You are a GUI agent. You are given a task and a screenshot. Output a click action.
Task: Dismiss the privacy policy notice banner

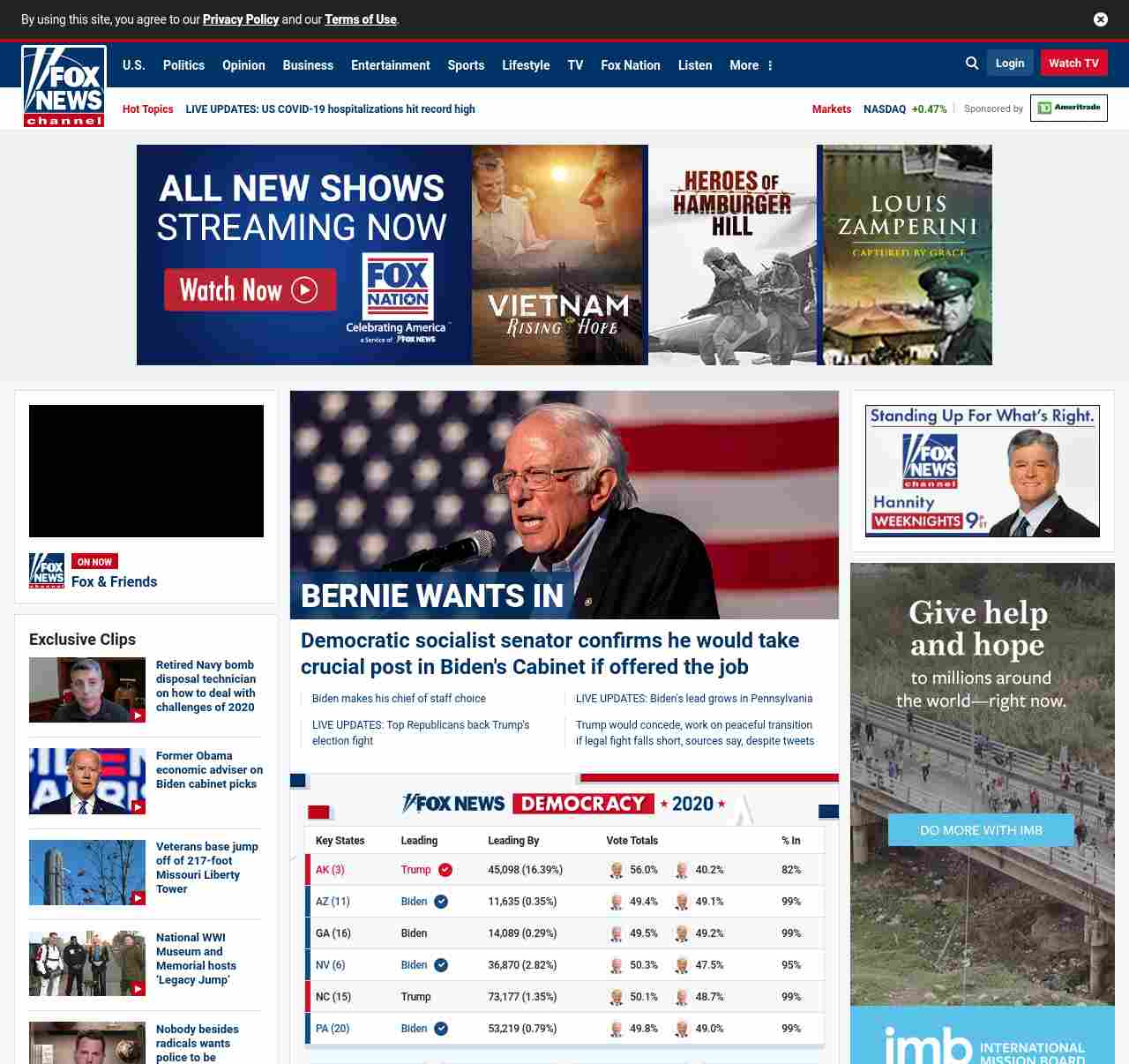click(1100, 19)
